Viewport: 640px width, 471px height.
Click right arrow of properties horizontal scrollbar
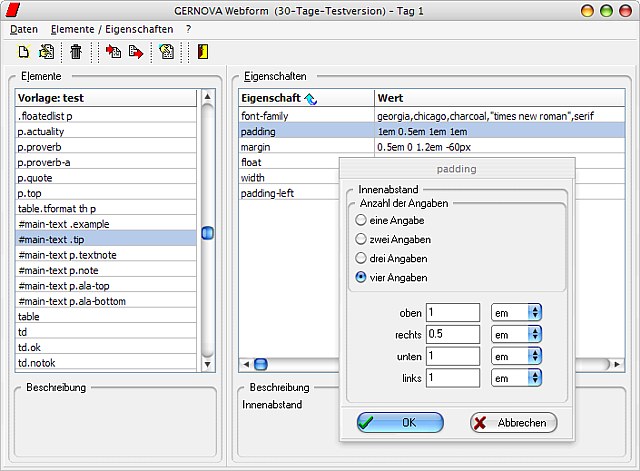click(617, 364)
